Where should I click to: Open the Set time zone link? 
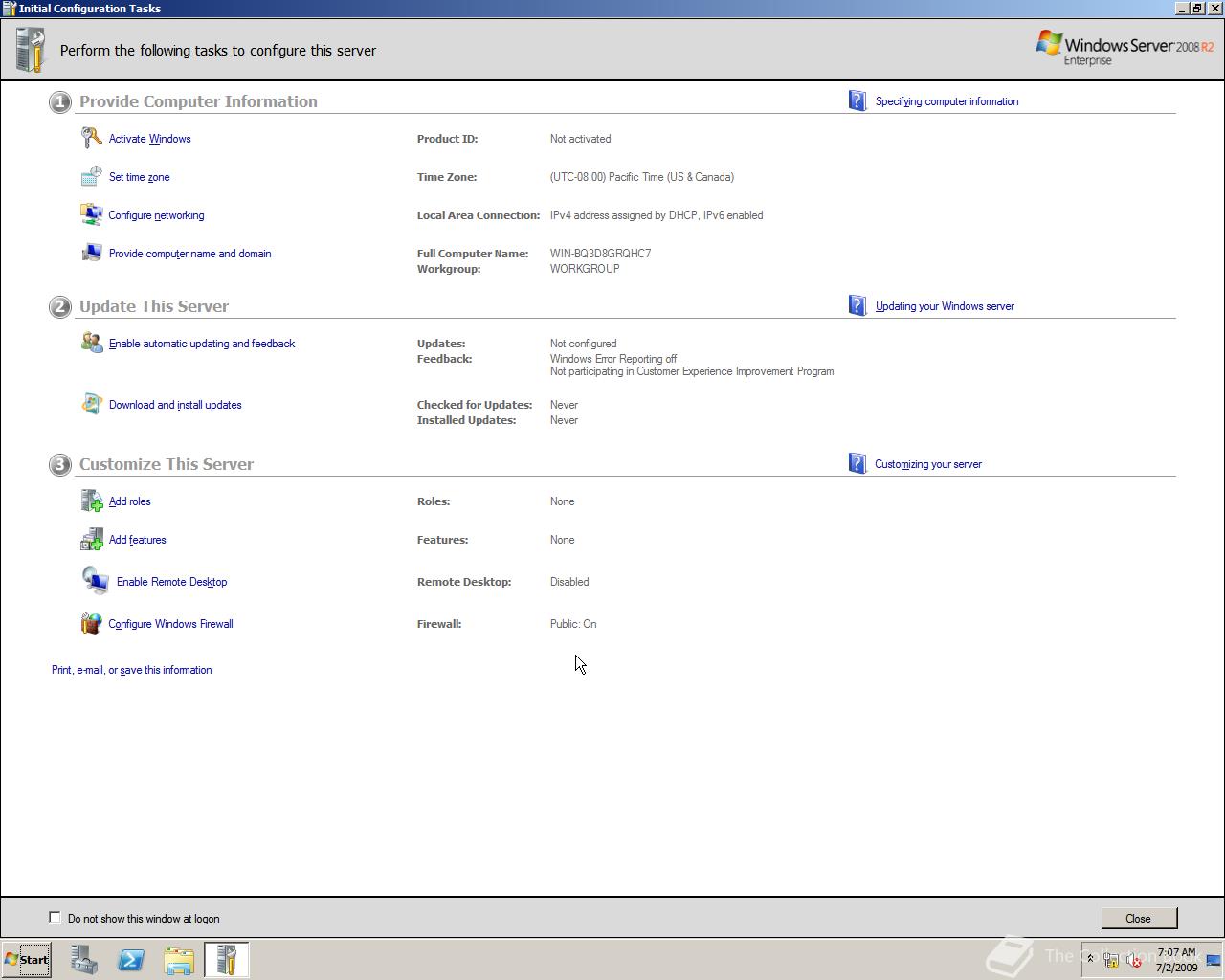[140, 177]
